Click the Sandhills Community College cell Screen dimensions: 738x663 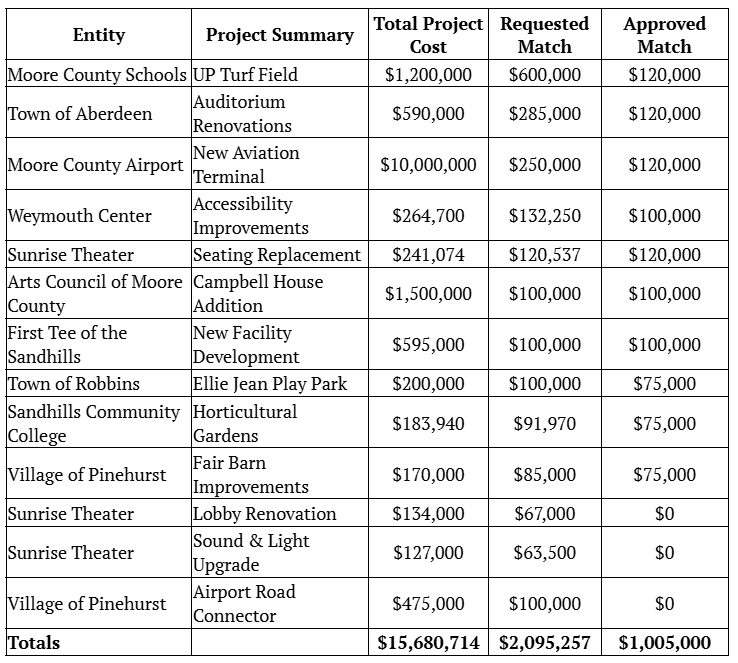pos(97,423)
